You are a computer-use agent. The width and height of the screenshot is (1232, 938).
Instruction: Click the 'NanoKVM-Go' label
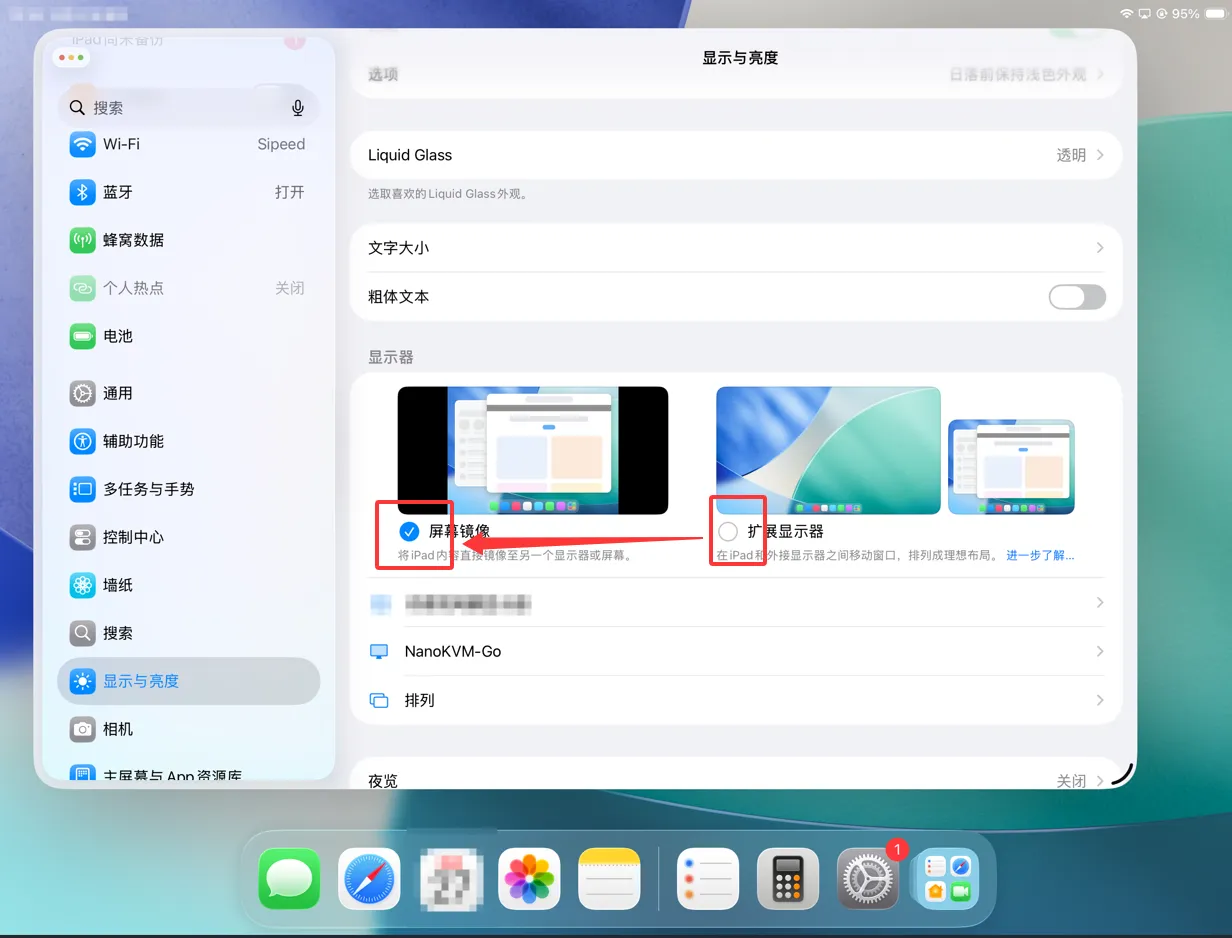click(x=453, y=651)
